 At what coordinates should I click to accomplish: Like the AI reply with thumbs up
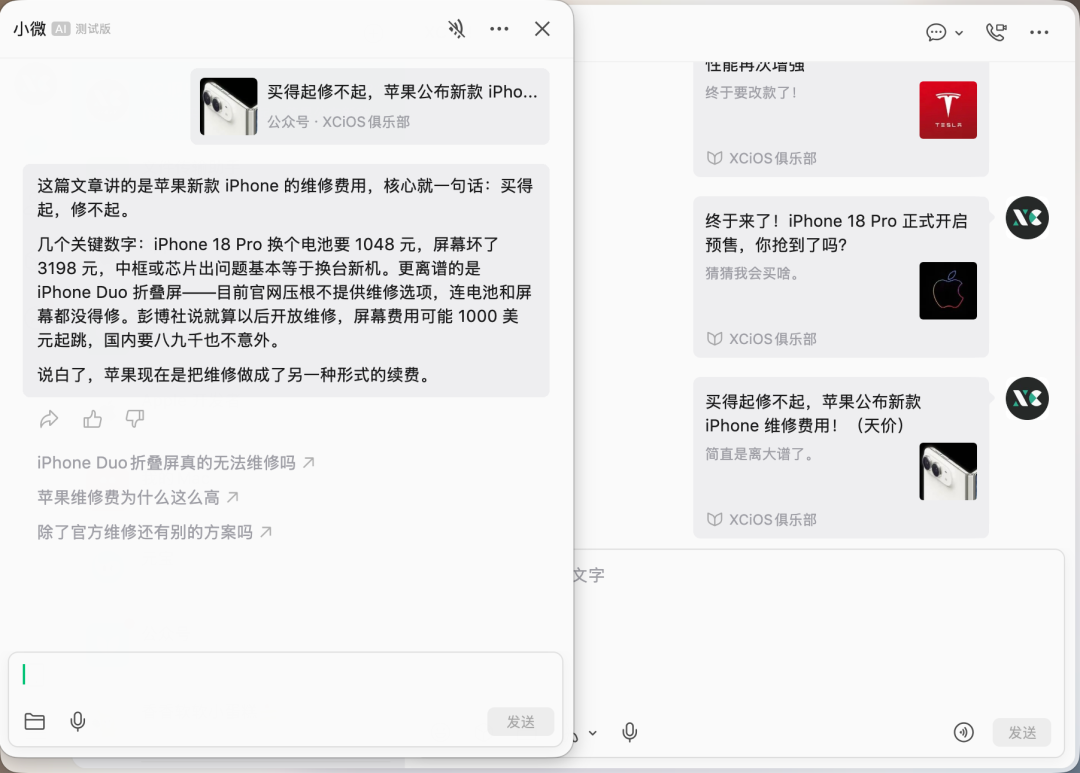(x=92, y=419)
